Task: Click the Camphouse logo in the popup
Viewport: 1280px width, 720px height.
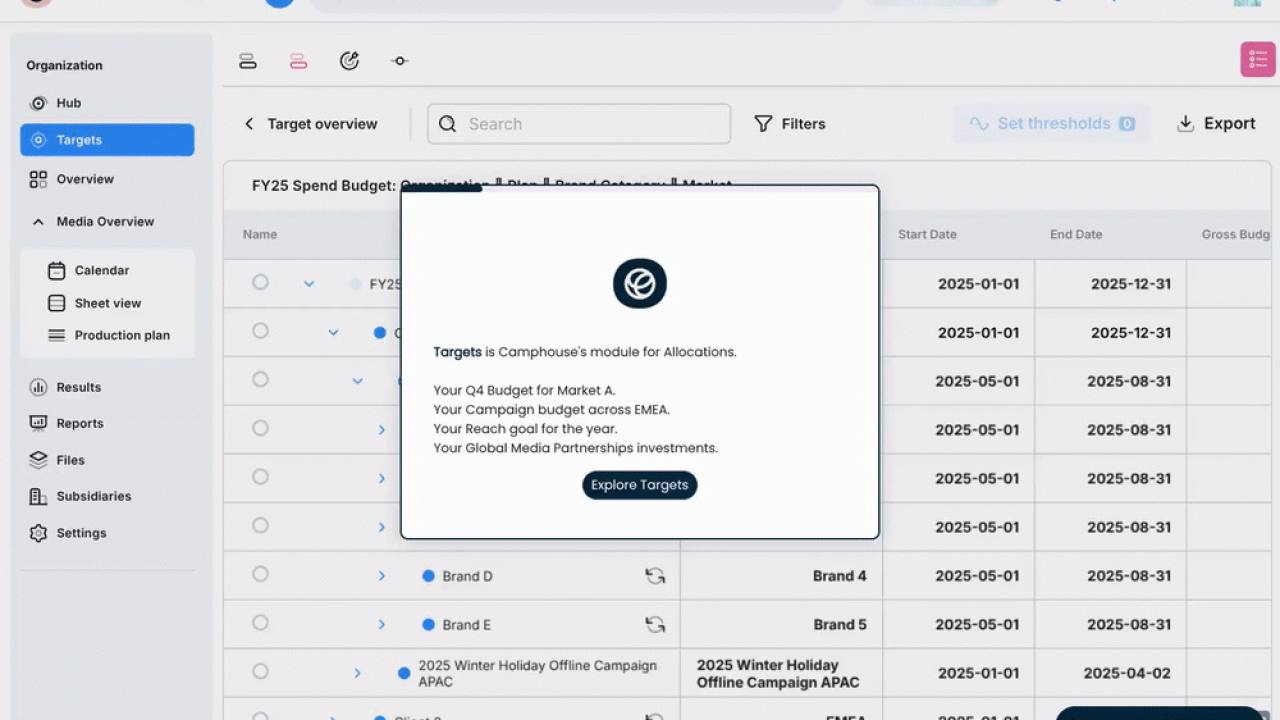Action: pos(640,284)
